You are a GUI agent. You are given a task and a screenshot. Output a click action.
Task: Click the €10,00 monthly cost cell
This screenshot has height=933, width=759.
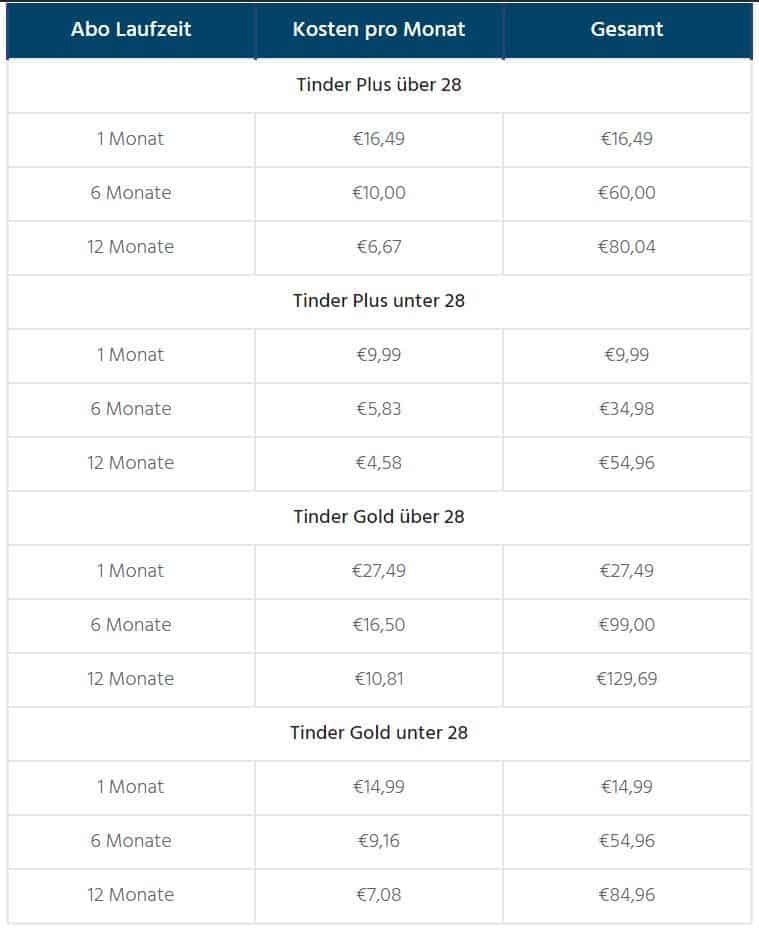point(379,193)
